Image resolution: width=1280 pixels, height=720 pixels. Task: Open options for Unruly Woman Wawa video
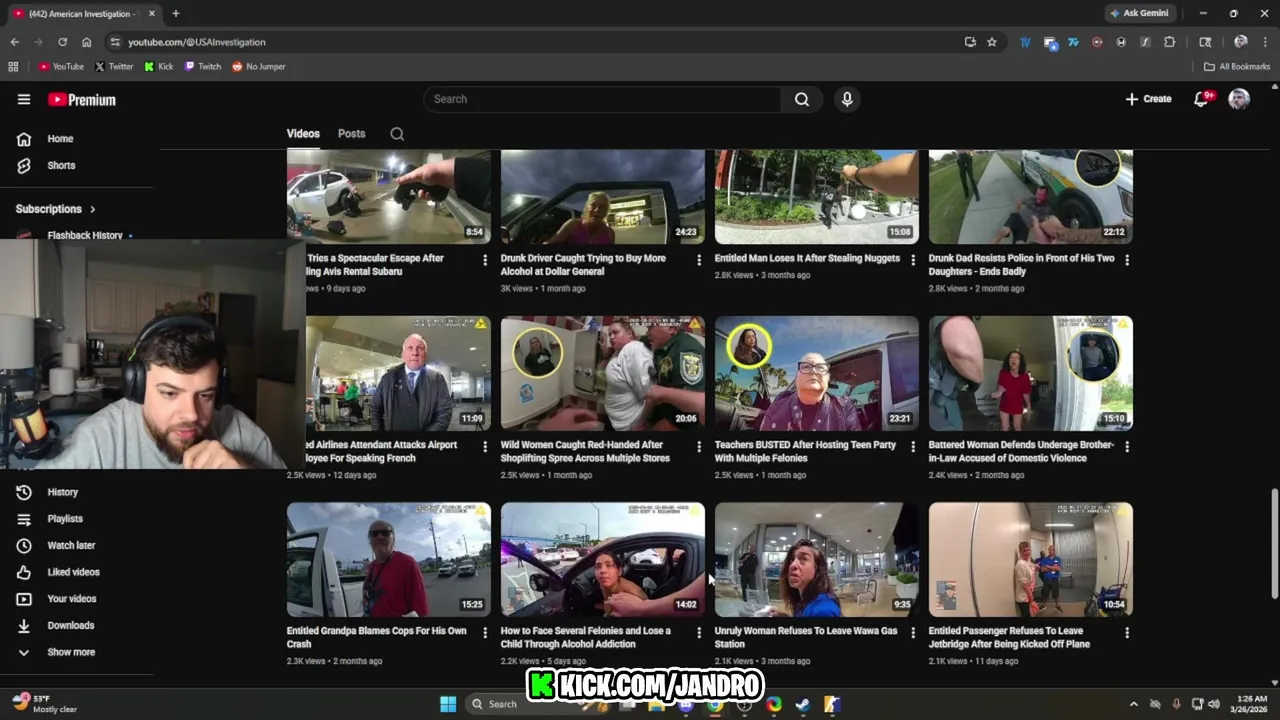coord(913,632)
